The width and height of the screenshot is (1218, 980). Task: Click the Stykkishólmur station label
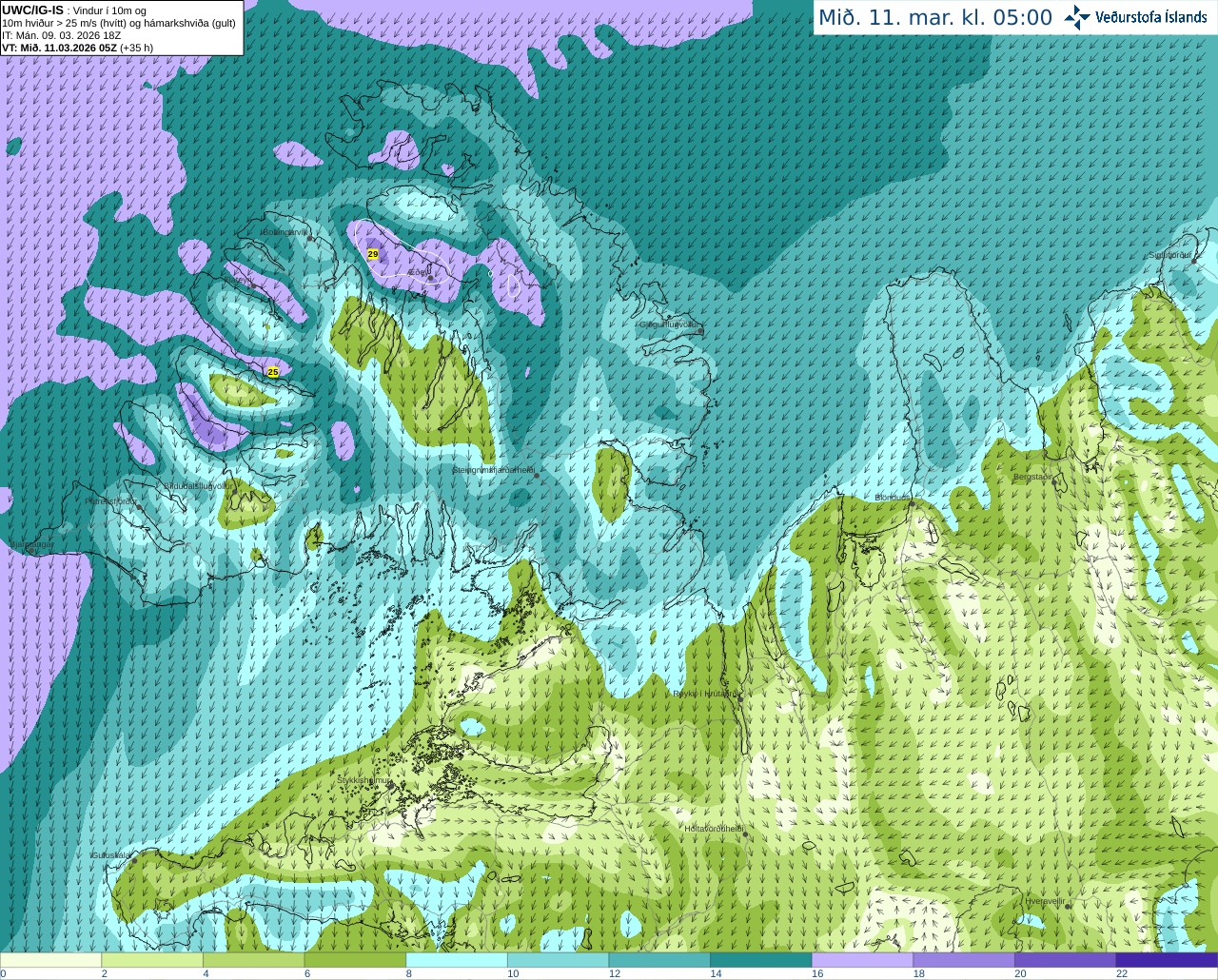(x=364, y=780)
